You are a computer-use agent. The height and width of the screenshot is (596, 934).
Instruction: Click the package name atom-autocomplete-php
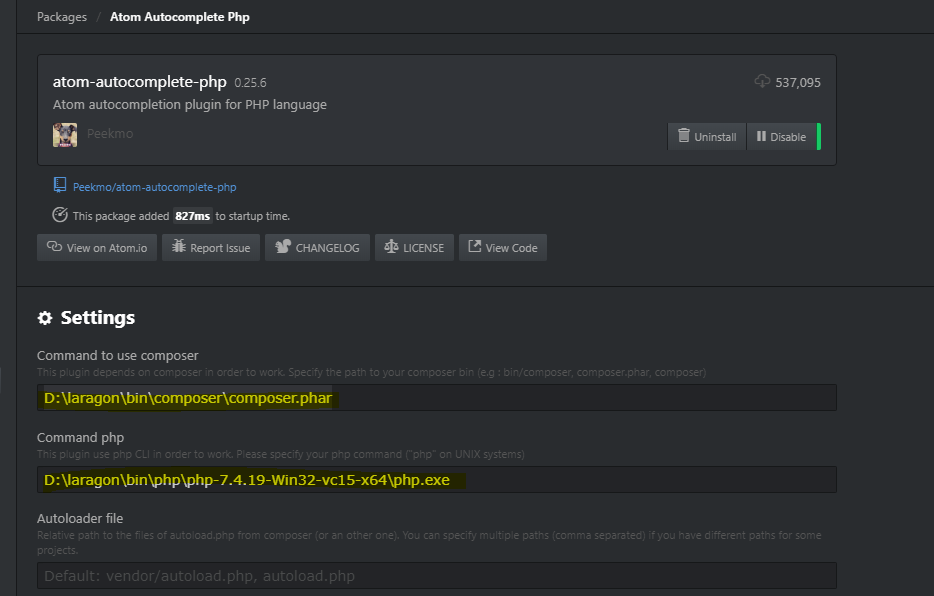tap(139, 82)
